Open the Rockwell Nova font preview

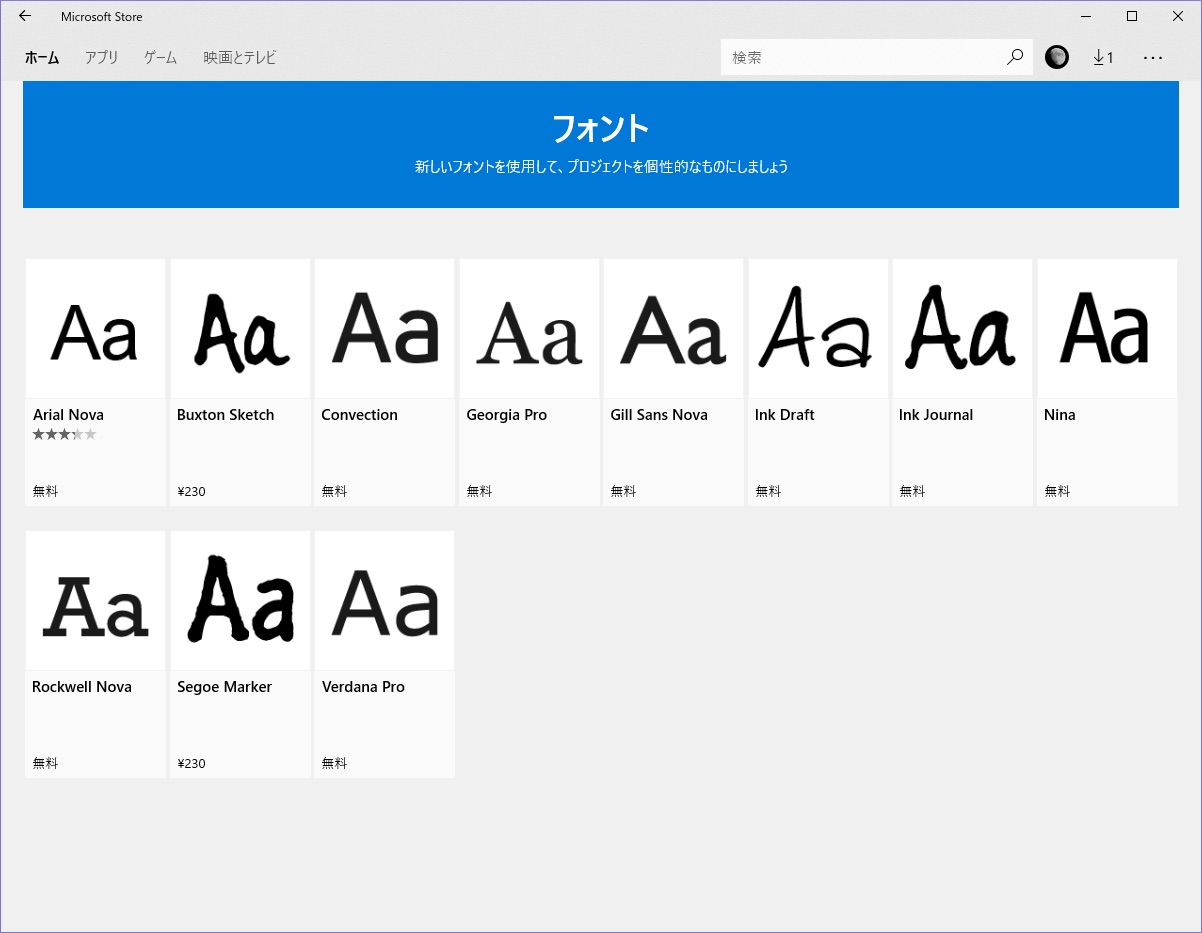pyautogui.click(x=95, y=601)
